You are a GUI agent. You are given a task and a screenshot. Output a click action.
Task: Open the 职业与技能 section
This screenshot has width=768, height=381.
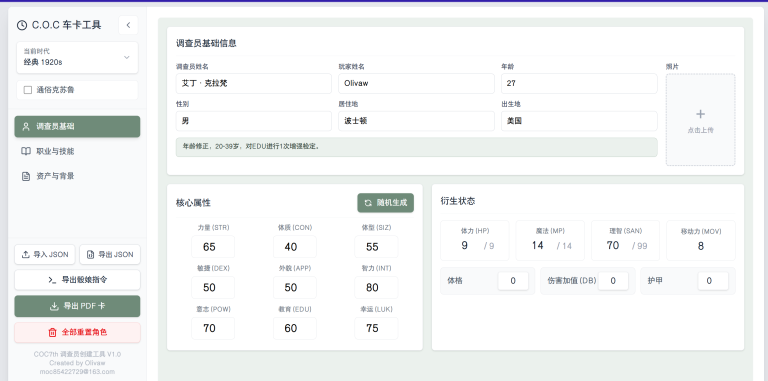tap(77, 151)
